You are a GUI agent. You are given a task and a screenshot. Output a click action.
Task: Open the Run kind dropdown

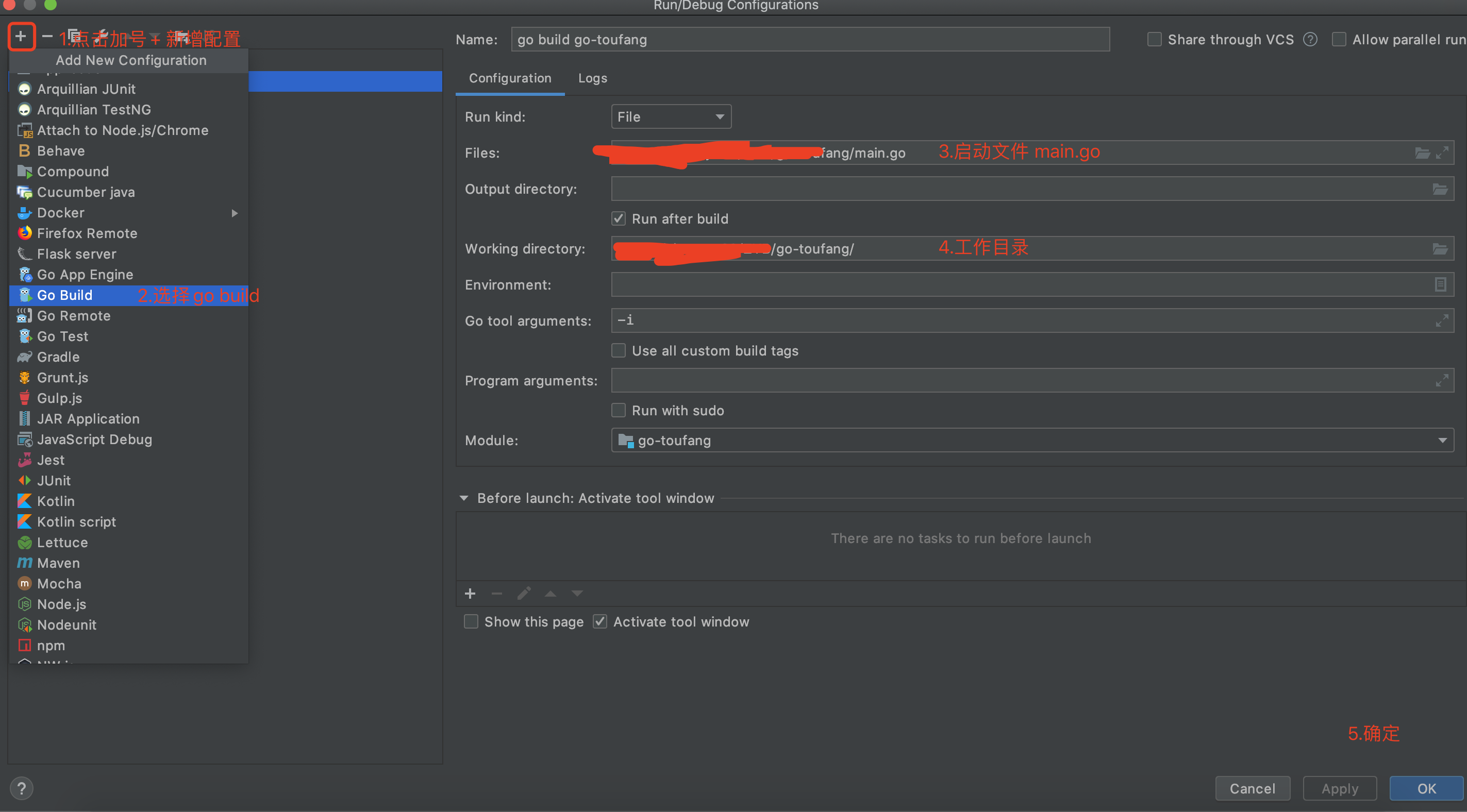click(x=670, y=117)
